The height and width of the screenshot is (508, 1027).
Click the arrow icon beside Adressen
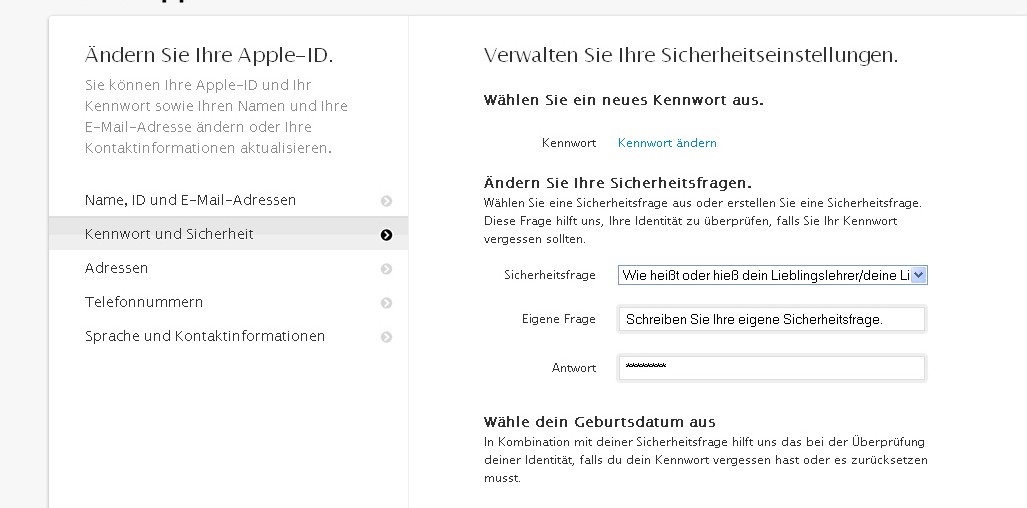[x=386, y=269]
